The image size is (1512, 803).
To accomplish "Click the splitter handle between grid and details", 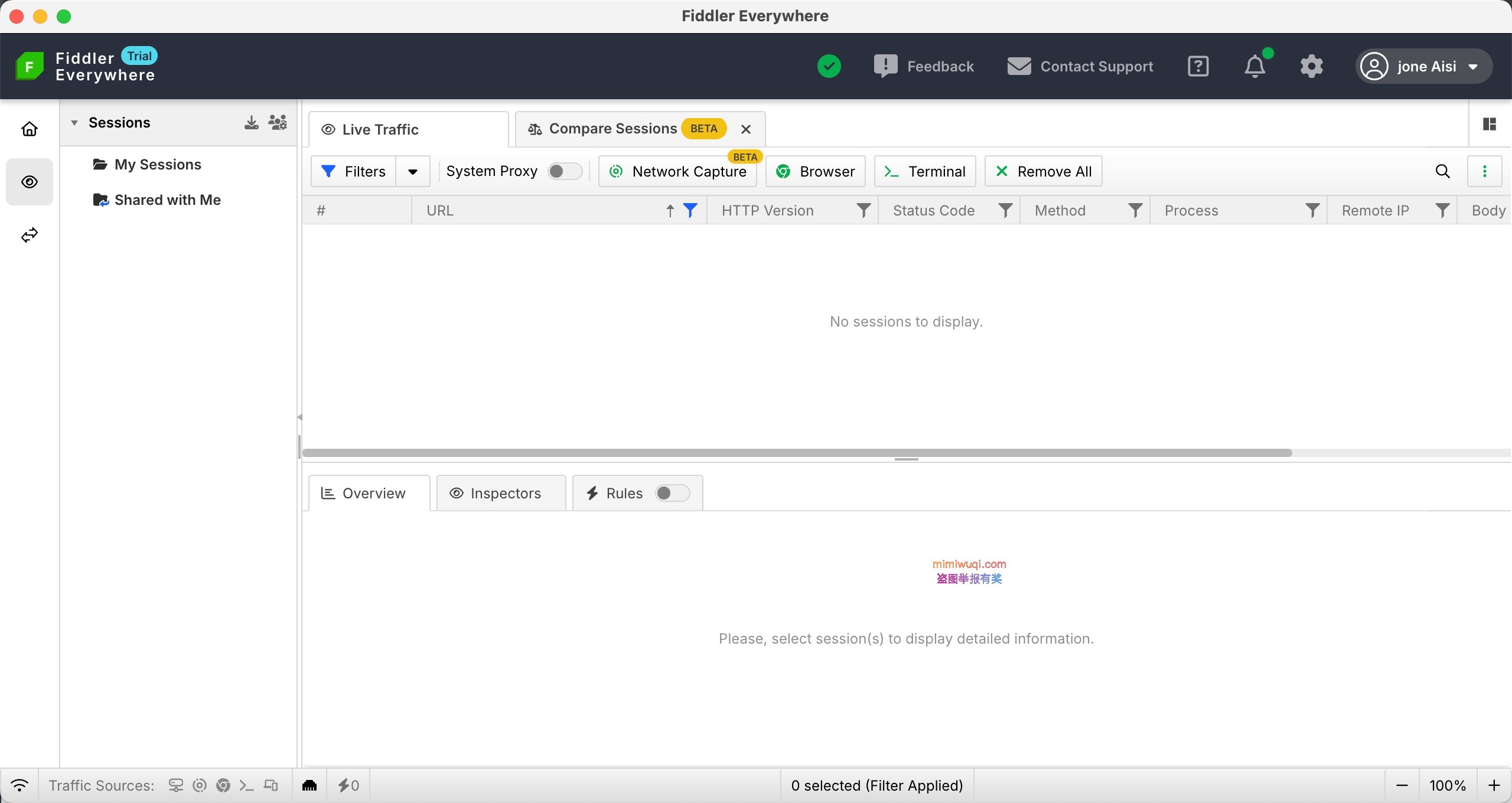I will [x=906, y=459].
